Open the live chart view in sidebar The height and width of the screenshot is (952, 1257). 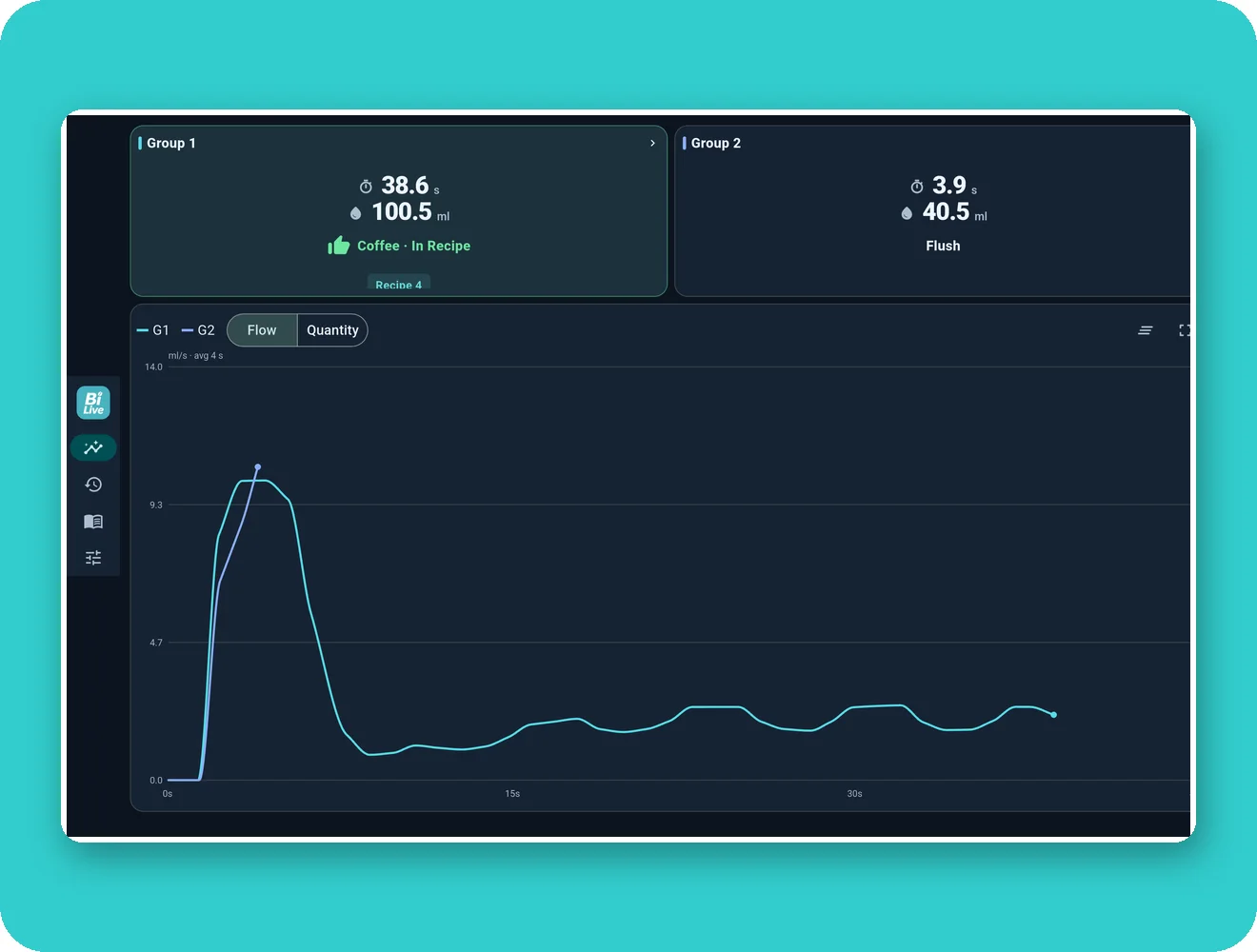click(93, 447)
